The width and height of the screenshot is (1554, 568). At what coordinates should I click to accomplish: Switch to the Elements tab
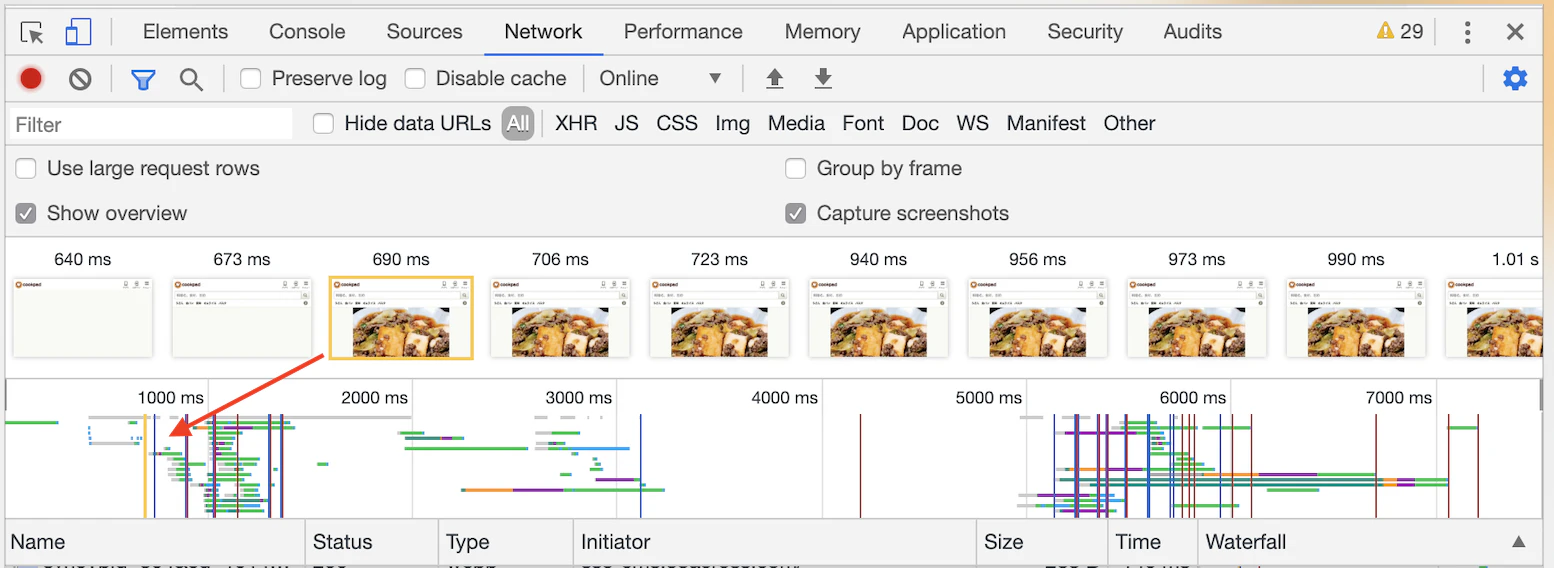185,32
